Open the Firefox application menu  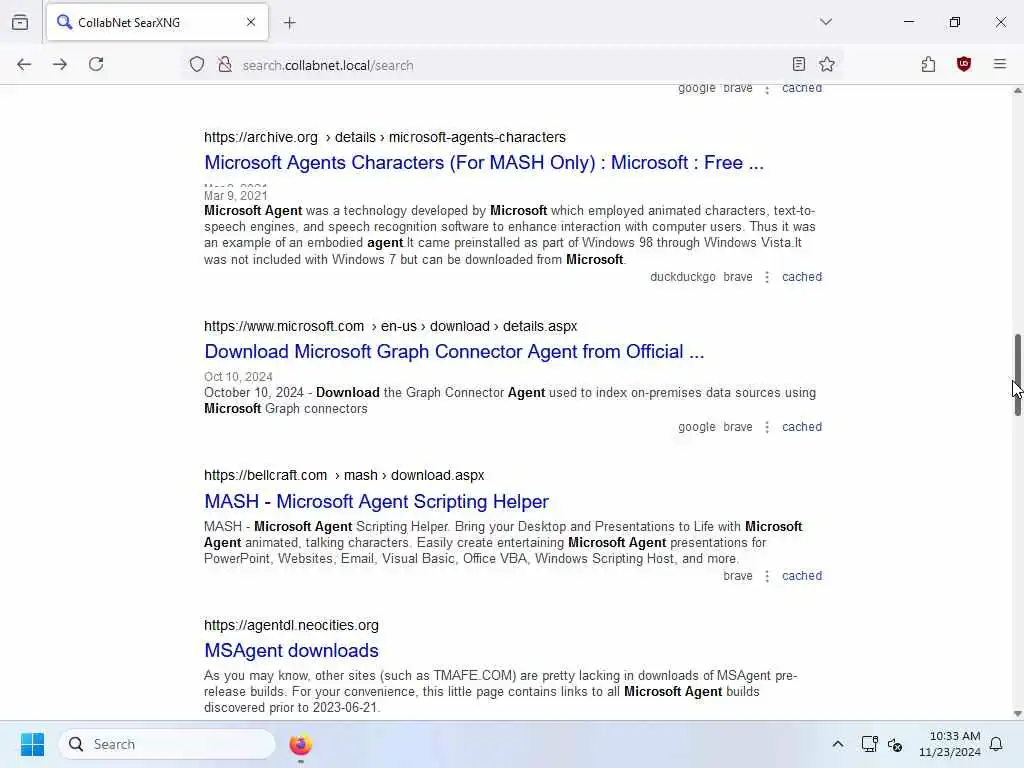1000,64
